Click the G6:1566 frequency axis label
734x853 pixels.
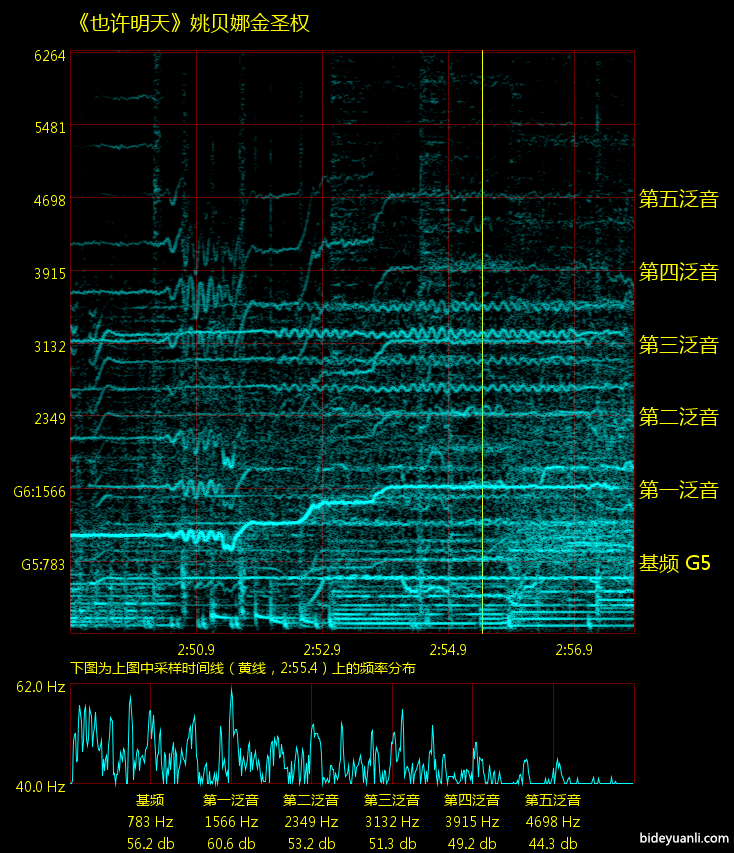tap(39, 491)
